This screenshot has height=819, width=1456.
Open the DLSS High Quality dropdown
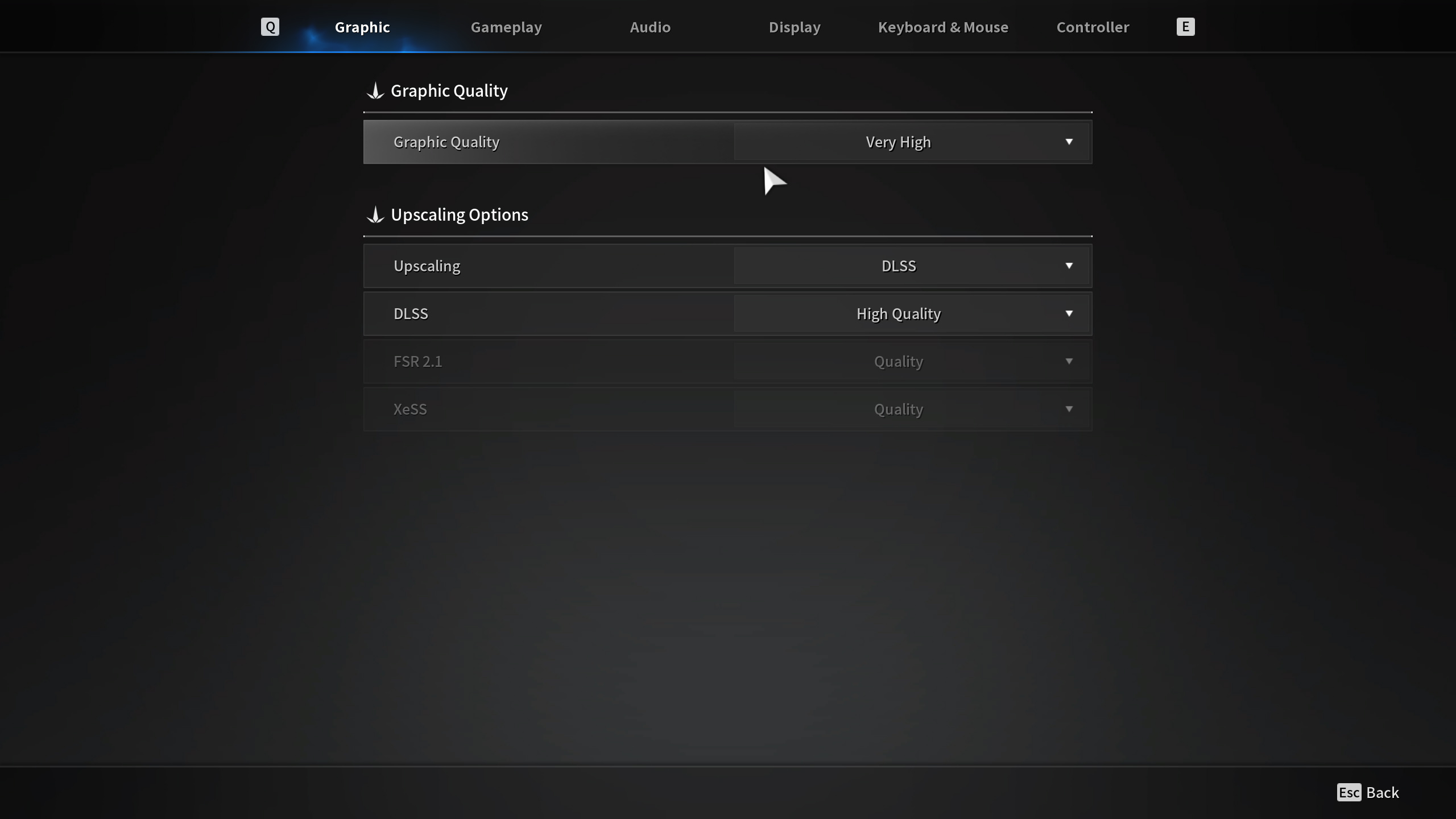[x=911, y=314]
